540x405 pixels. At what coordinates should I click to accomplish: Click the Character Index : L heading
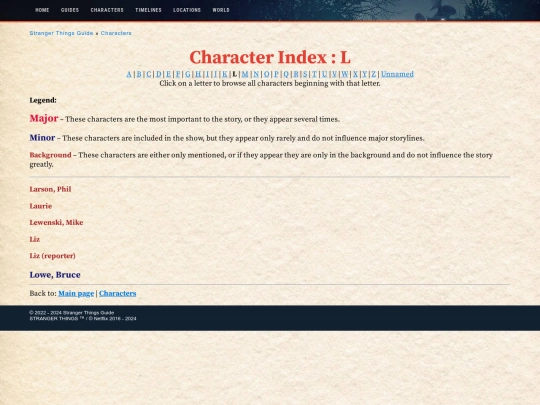click(x=270, y=57)
